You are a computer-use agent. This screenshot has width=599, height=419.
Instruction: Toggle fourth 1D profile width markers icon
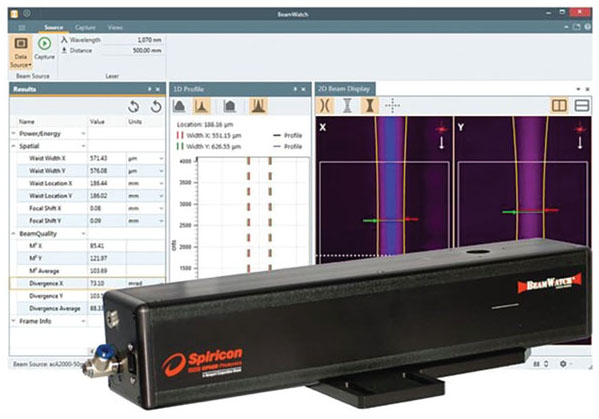click(258, 106)
